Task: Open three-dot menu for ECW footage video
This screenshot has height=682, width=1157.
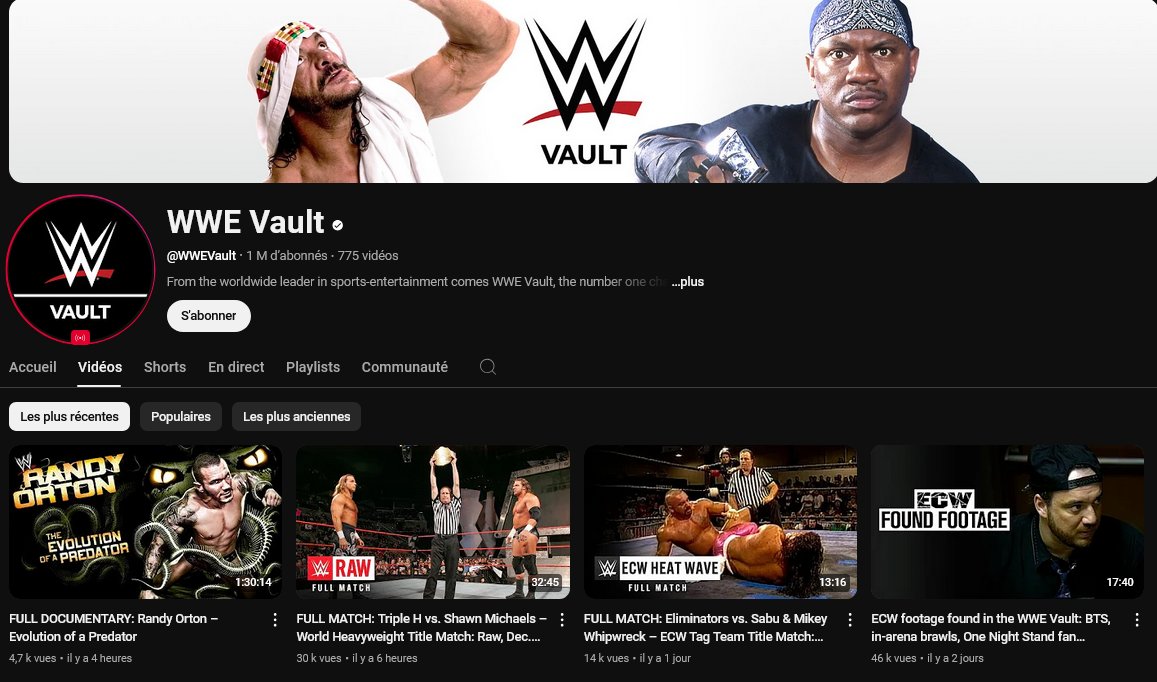Action: [x=1136, y=619]
